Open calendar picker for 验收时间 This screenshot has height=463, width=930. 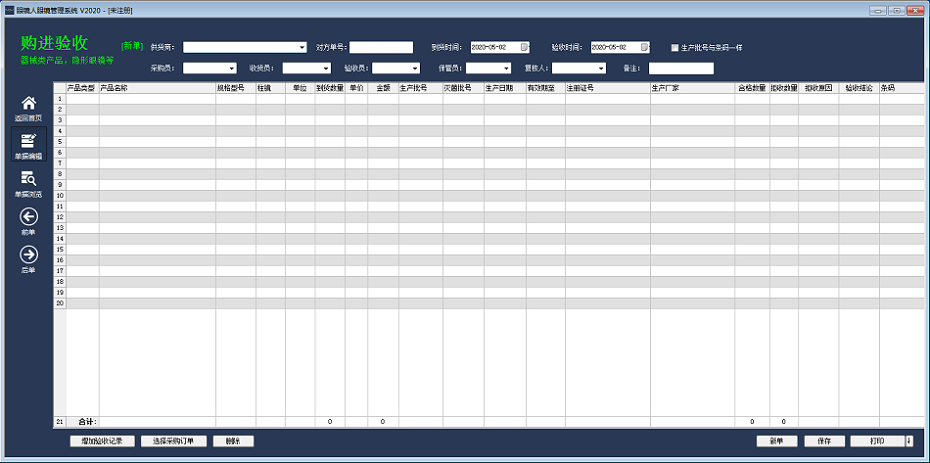(644, 47)
